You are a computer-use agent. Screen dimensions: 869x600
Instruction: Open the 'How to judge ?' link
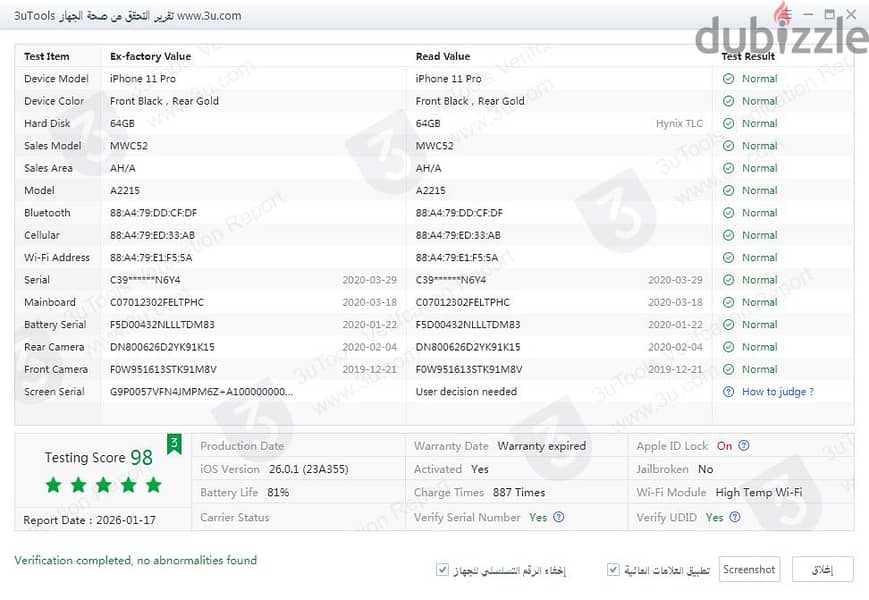(x=778, y=392)
